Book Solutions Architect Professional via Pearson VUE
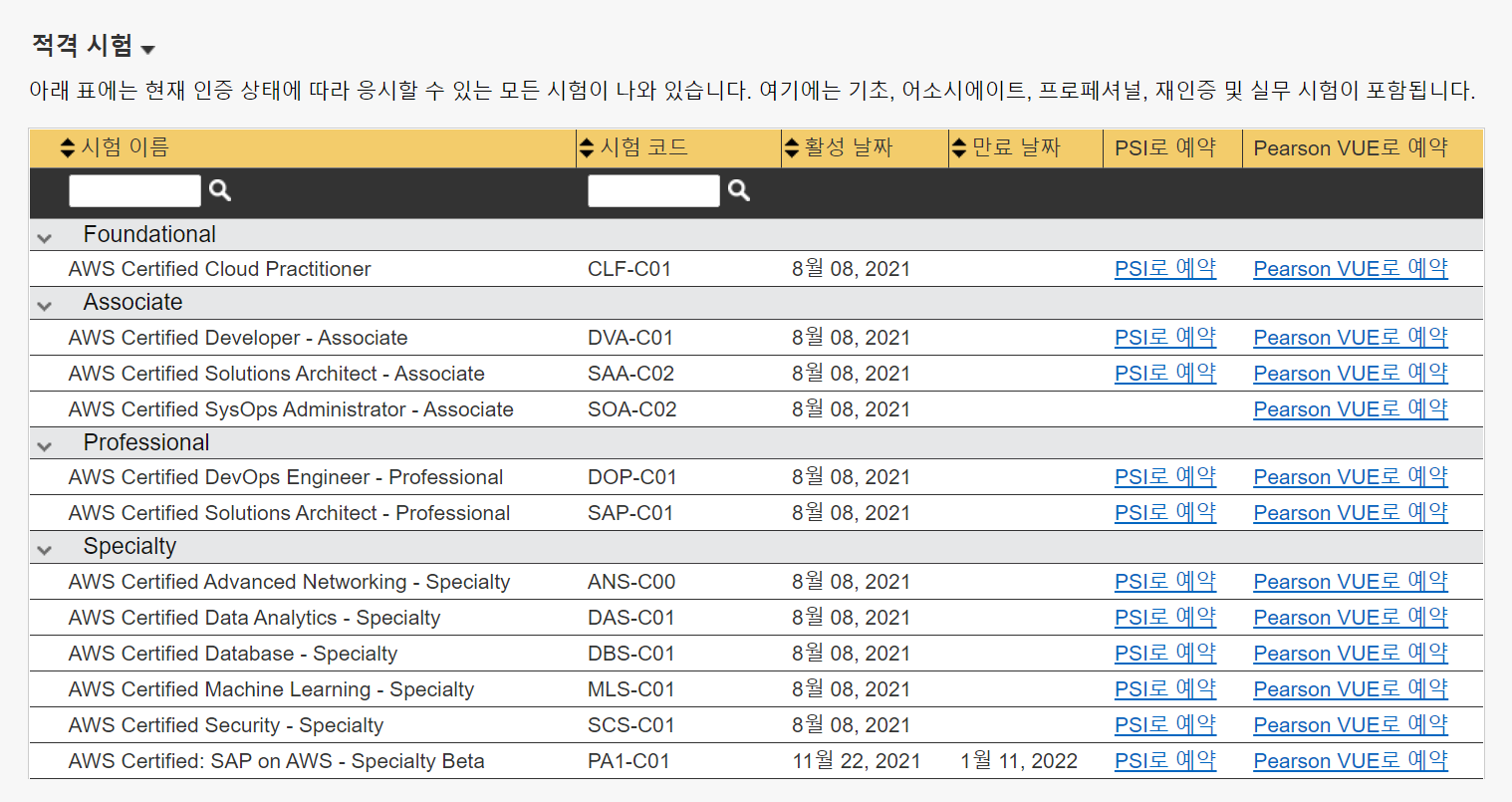Viewport: 1512px width, 802px height. (1351, 513)
